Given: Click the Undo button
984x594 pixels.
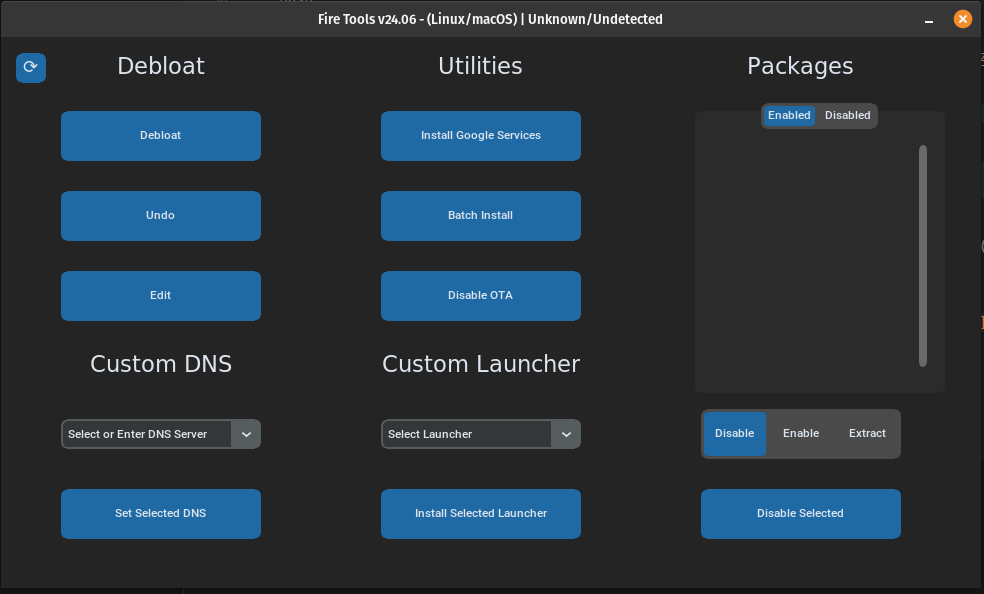Looking at the screenshot, I should click(x=160, y=216).
